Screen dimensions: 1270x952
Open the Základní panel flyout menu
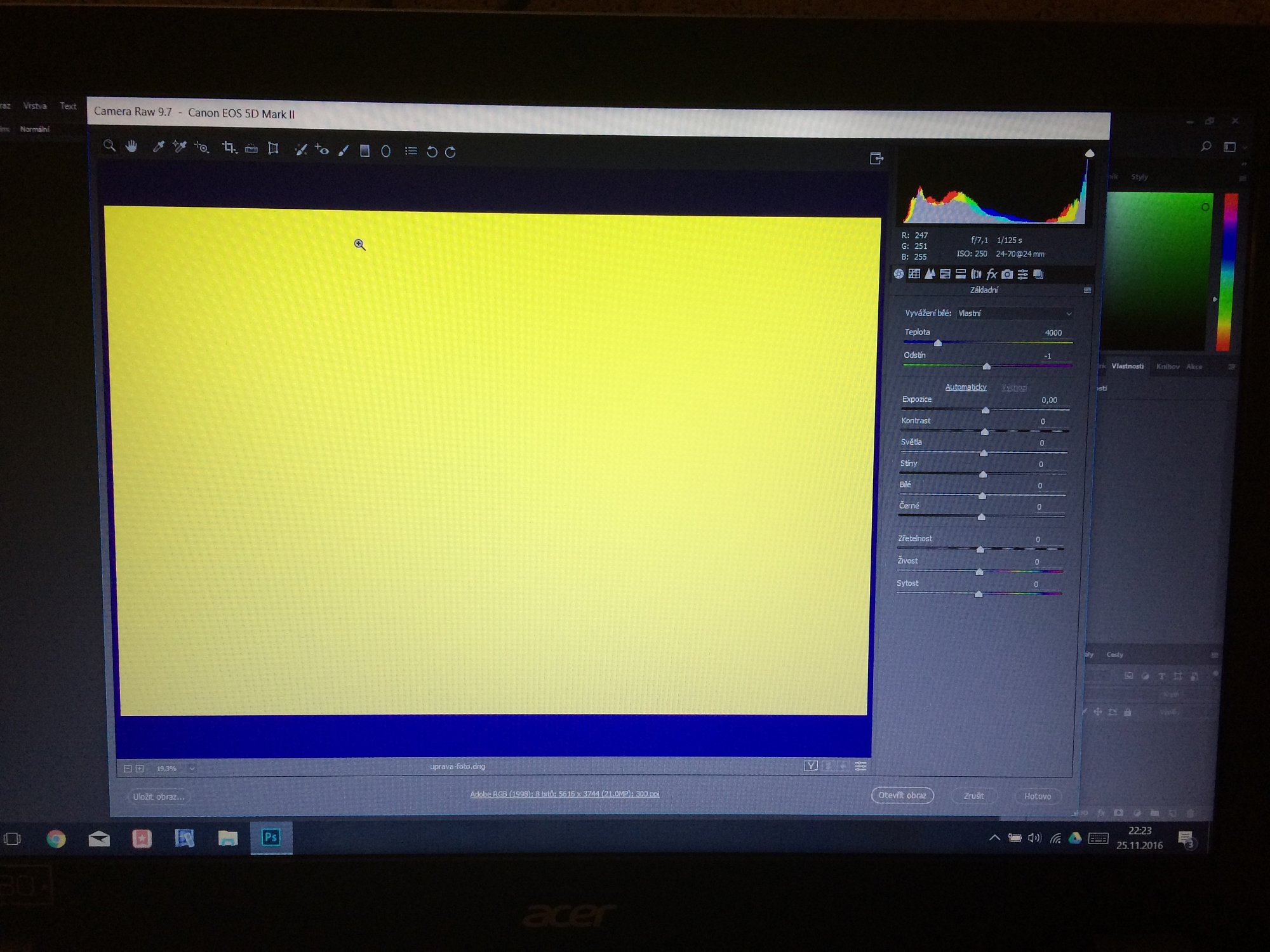point(1087,290)
